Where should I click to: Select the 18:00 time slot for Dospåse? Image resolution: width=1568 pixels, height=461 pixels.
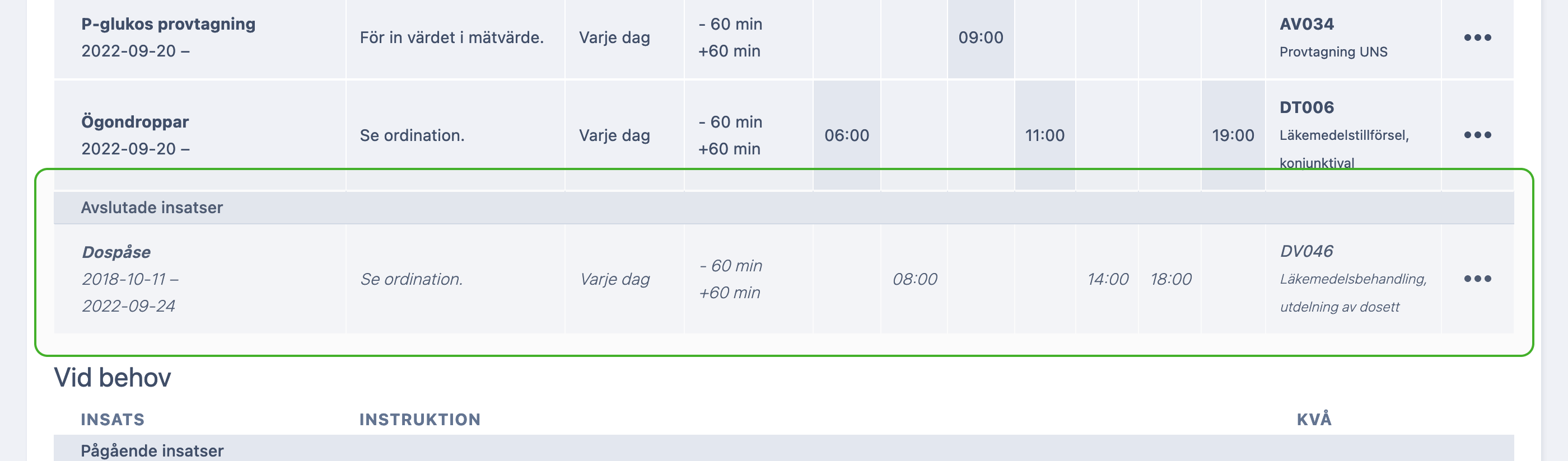pos(1172,279)
